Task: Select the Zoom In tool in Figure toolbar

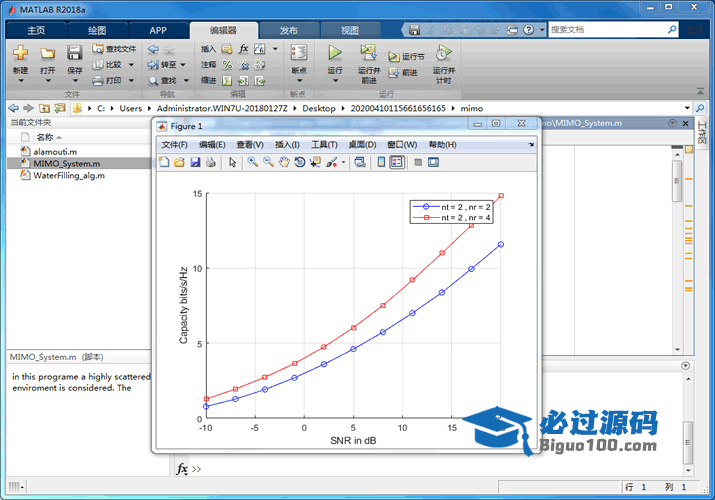Action: [x=253, y=162]
